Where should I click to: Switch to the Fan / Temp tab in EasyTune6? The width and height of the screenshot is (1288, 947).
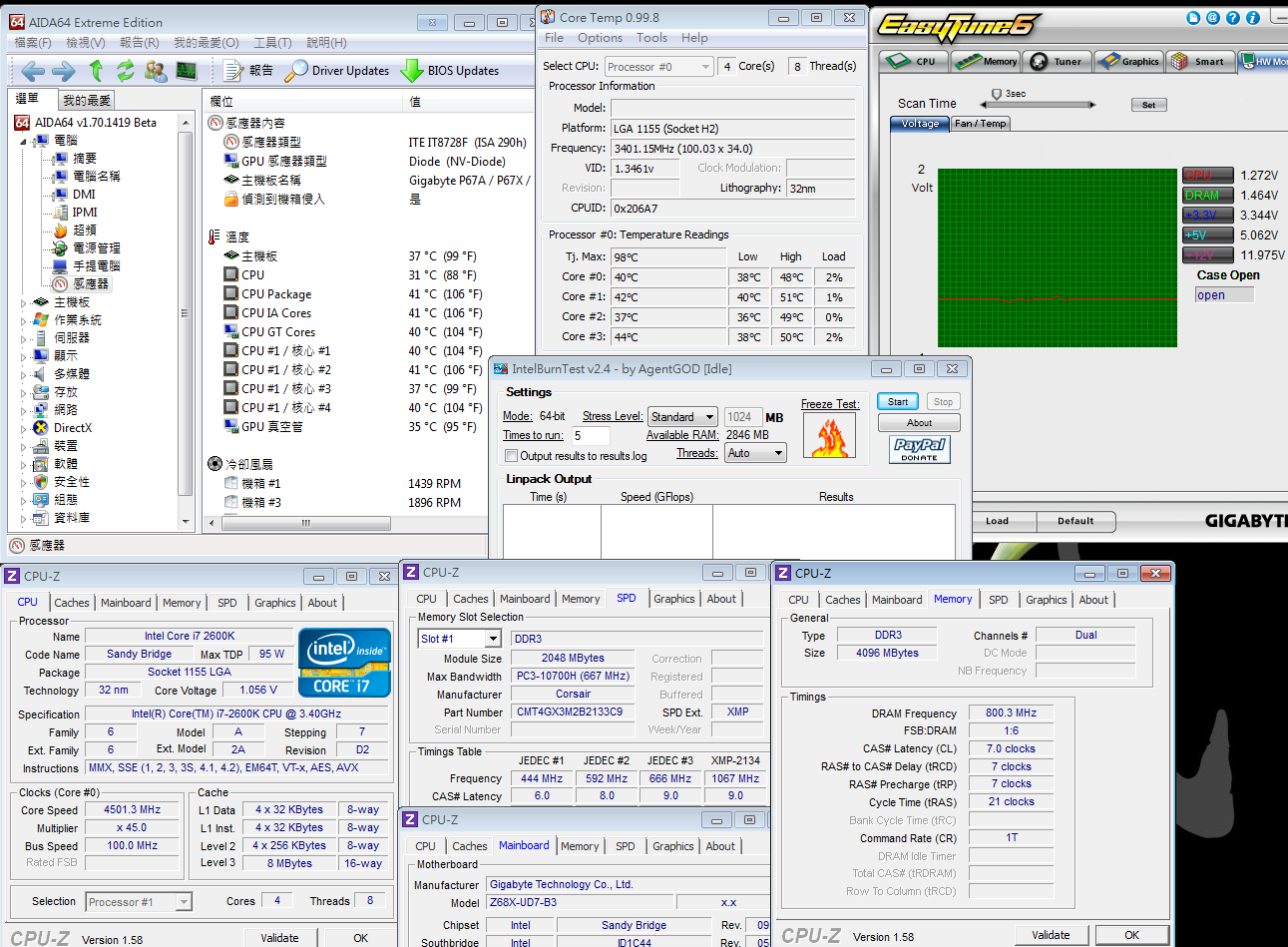981,124
